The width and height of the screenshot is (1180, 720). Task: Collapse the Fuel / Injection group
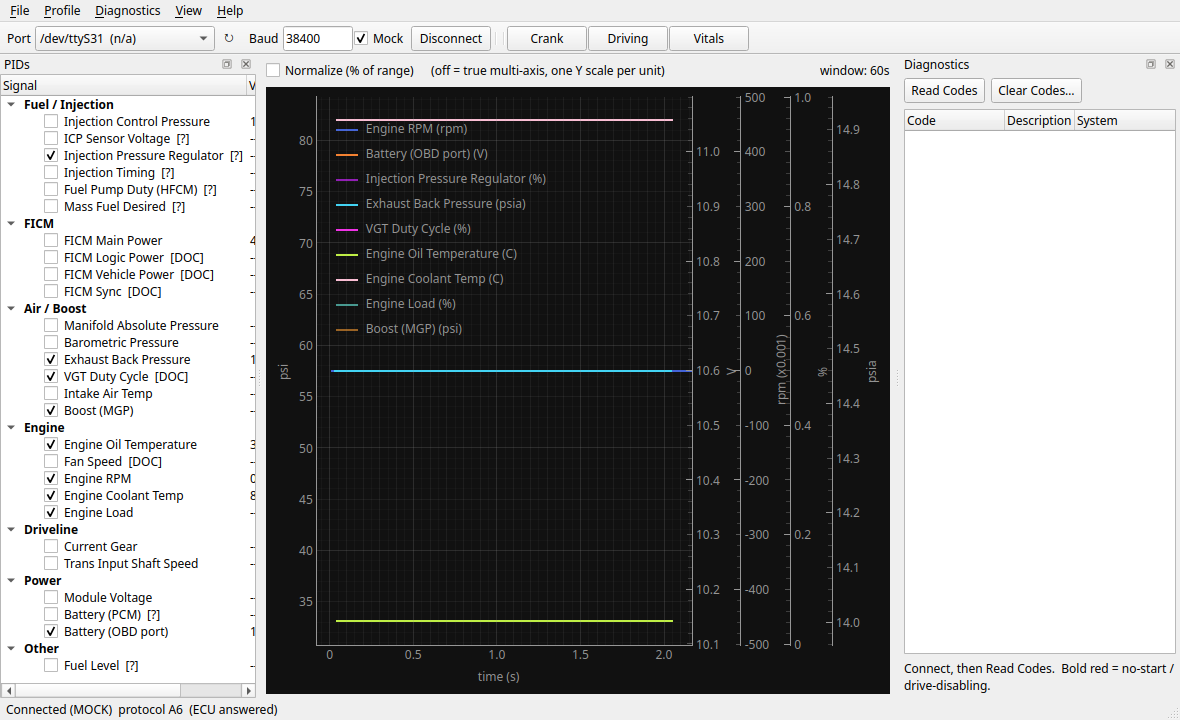tap(11, 105)
